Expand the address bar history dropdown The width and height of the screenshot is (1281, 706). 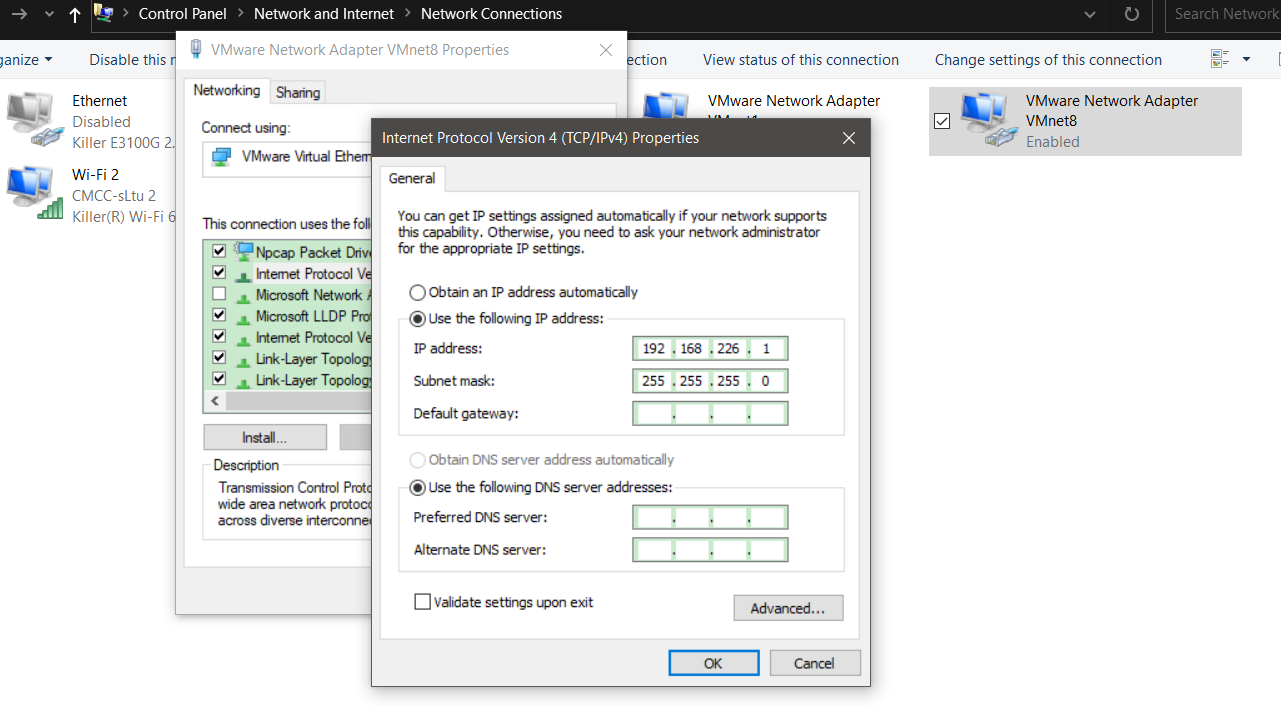pyautogui.click(x=1091, y=14)
